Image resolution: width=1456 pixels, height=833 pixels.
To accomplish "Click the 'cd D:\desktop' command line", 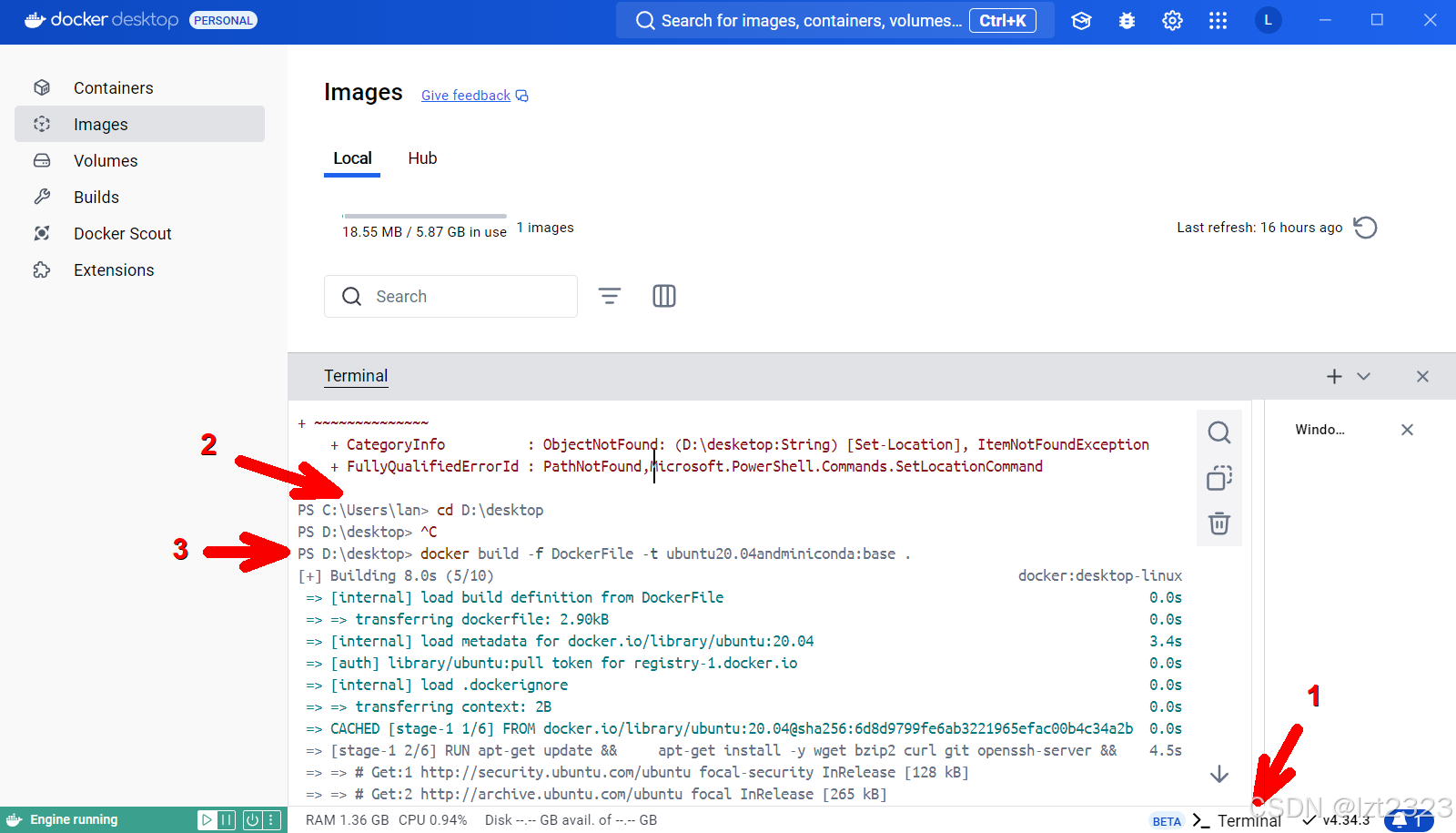I will (x=490, y=510).
